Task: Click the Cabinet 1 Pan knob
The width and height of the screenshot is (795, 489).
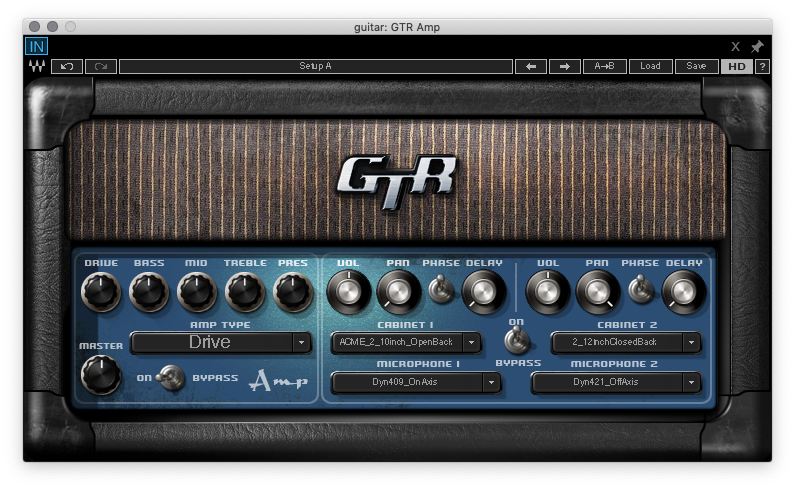Action: pyautogui.click(x=399, y=292)
